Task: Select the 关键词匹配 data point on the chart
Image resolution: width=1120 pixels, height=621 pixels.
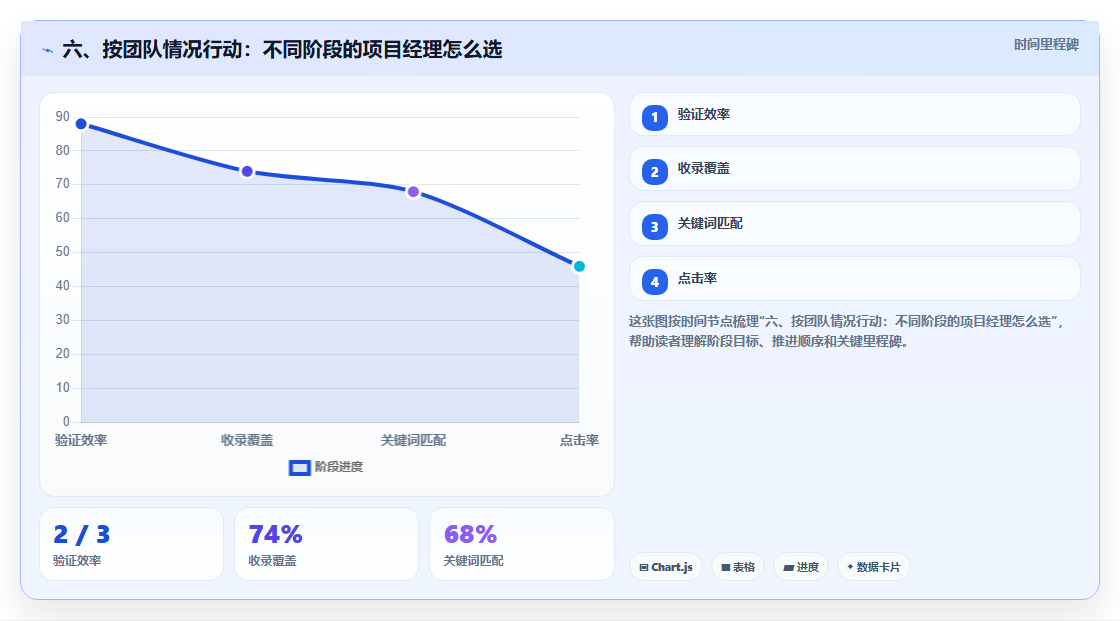Action: (413, 192)
